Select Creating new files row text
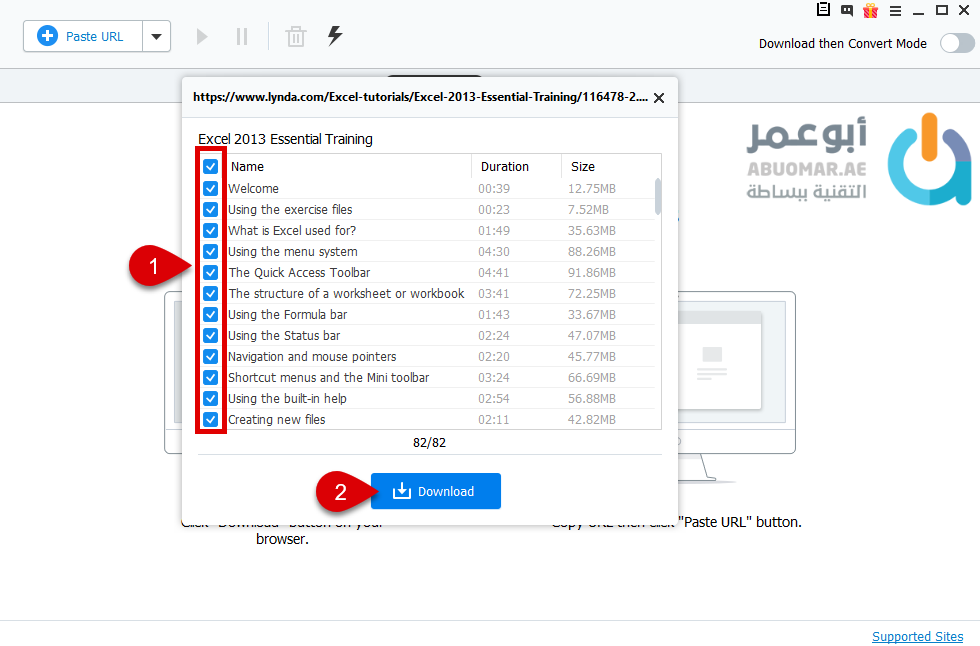This screenshot has height=646, width=980. tap(276, 419)
